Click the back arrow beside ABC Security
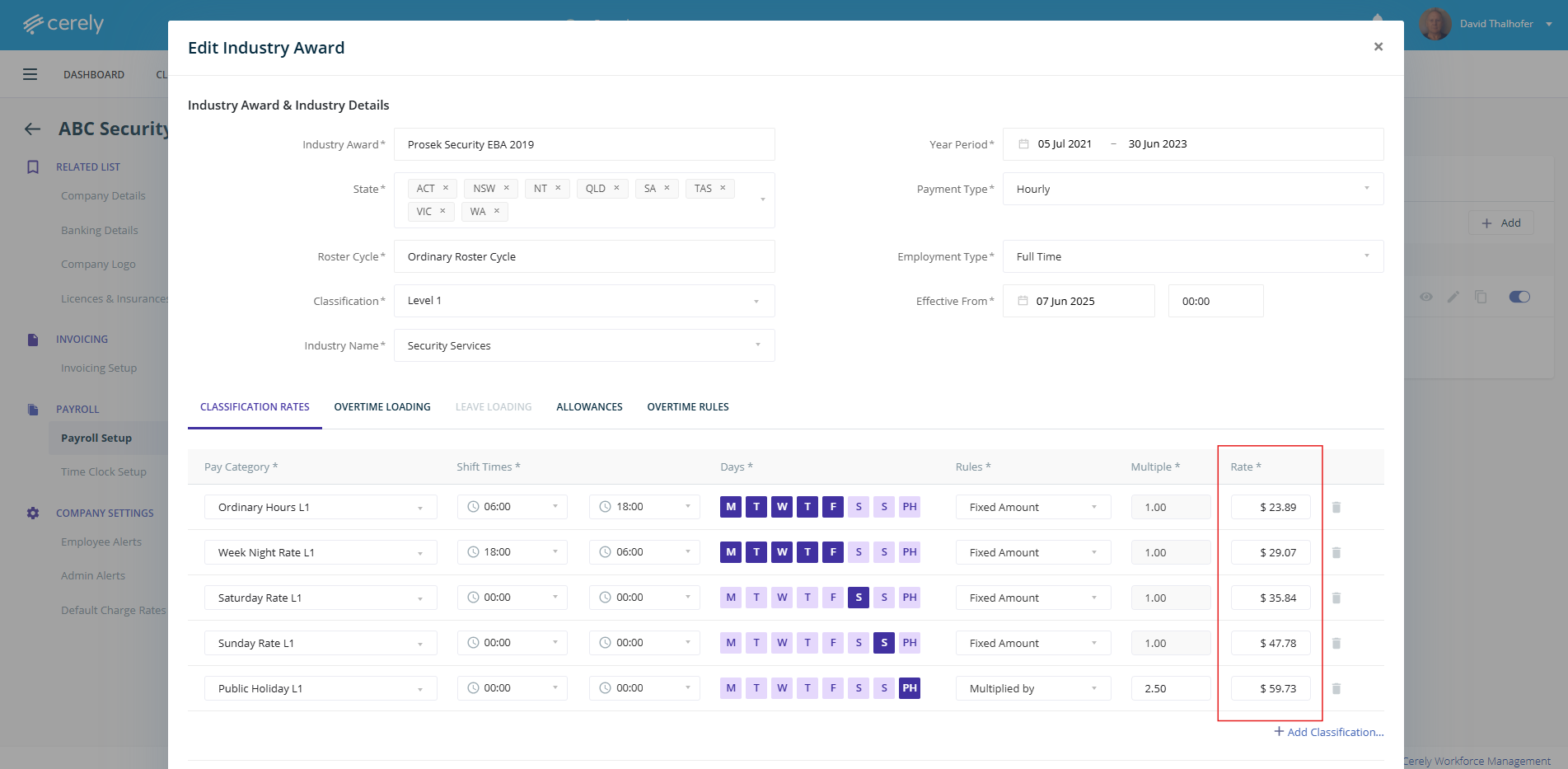 pyautogui.click(x=33, y=129)
